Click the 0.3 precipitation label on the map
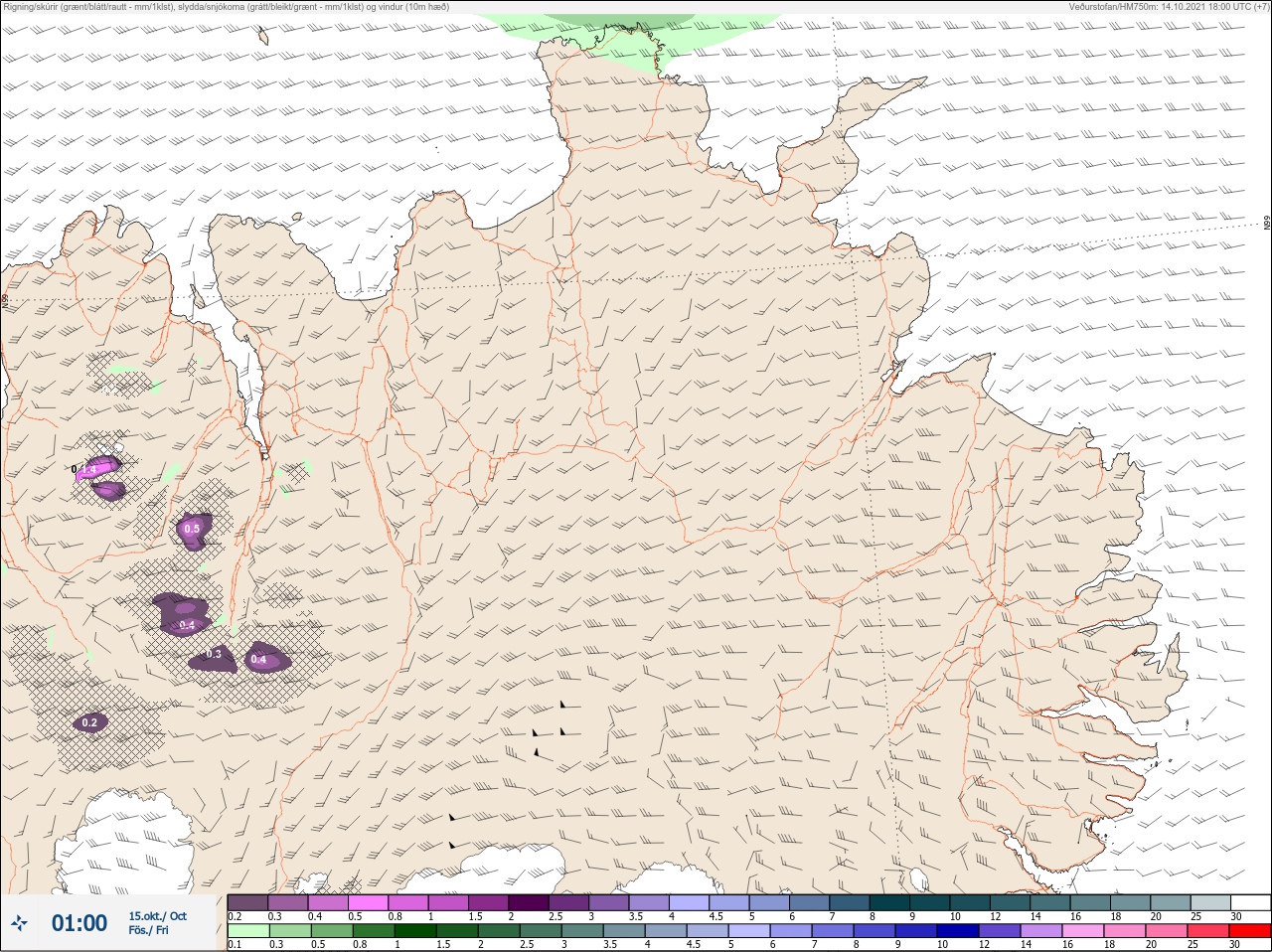 tap(214, 654)
